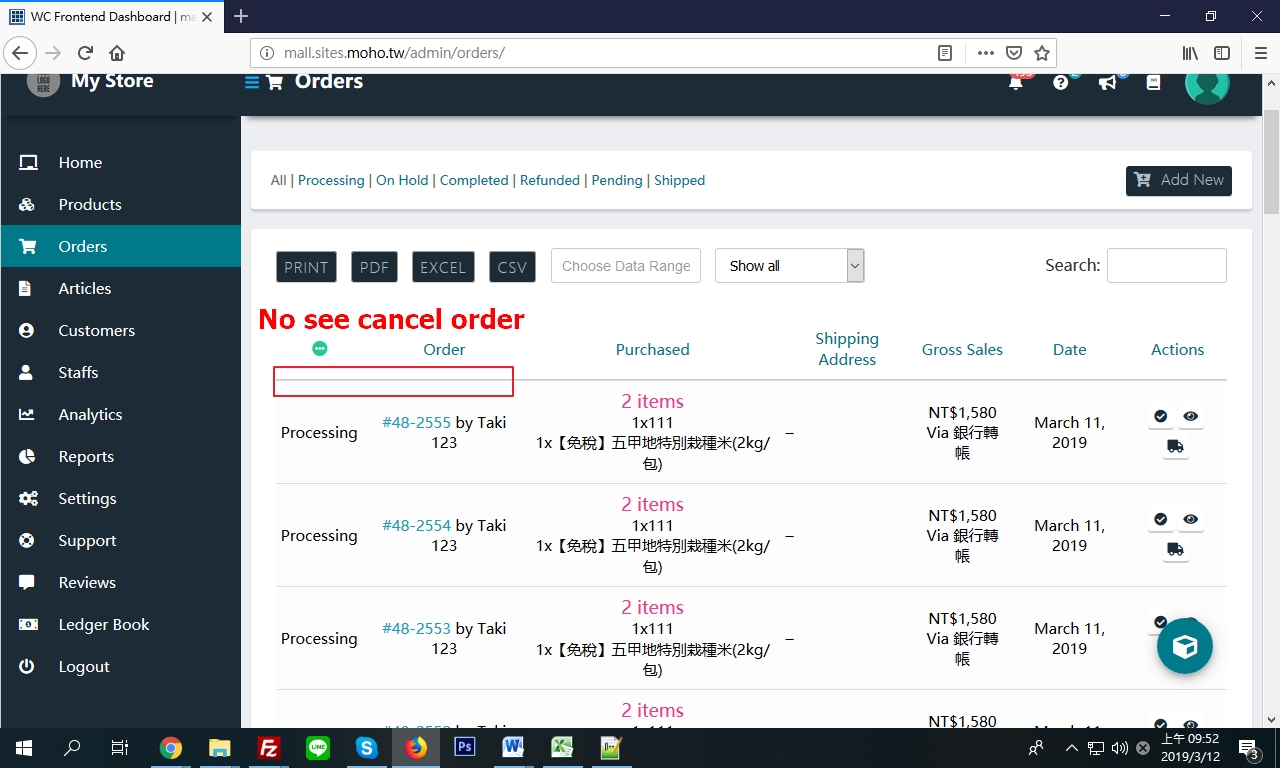Image resolution: width=1280 pixels, height=768 pixels.
Task: Go to the browser home page
Action: pyautogui.click(x=117, y=53)
